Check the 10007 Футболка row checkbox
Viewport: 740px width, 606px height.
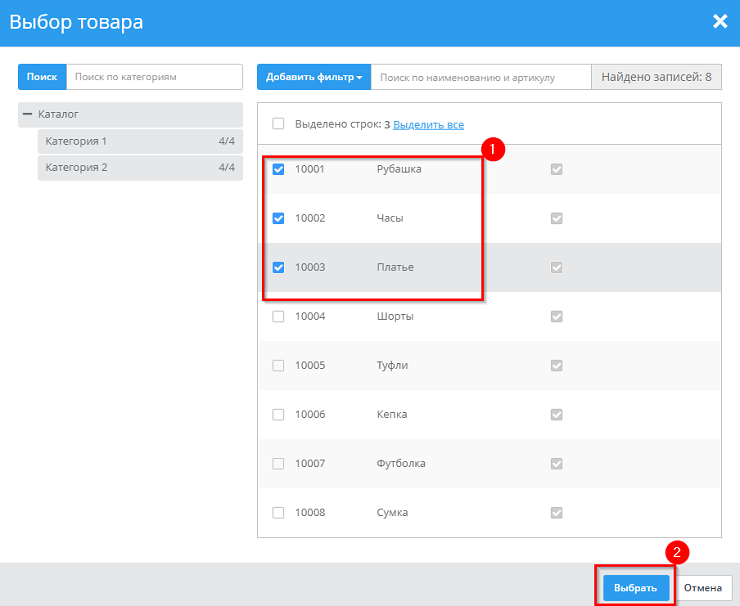pyautogui.click(x=279, y=463)
